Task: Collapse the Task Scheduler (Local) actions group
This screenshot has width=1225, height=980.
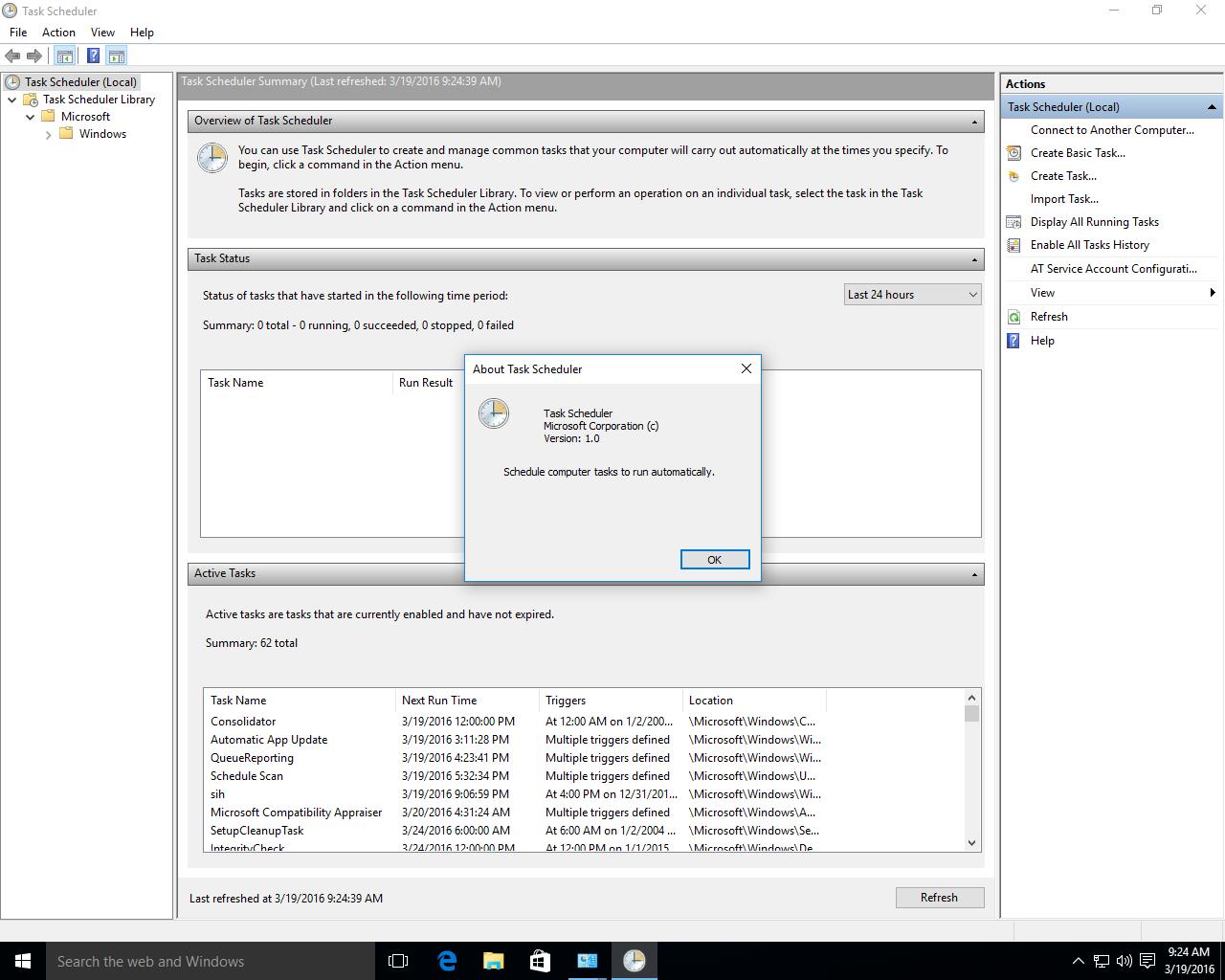Action: pos(1212,107)
